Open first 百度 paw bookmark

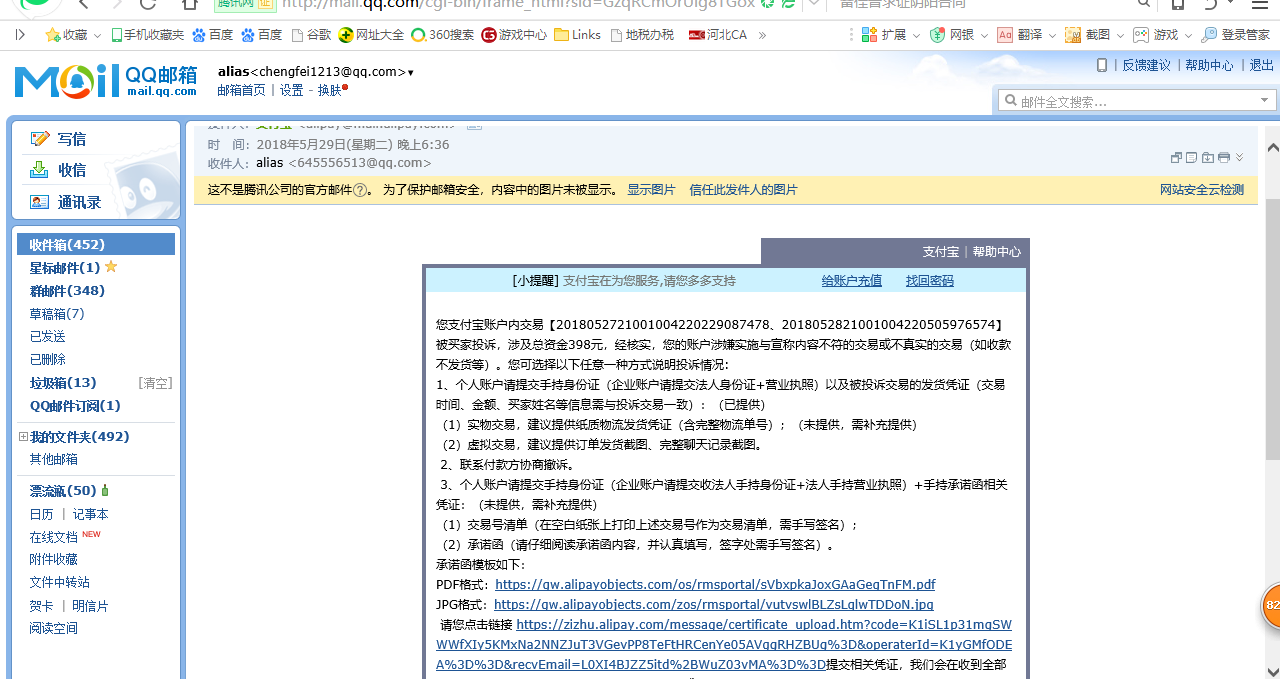213,35
